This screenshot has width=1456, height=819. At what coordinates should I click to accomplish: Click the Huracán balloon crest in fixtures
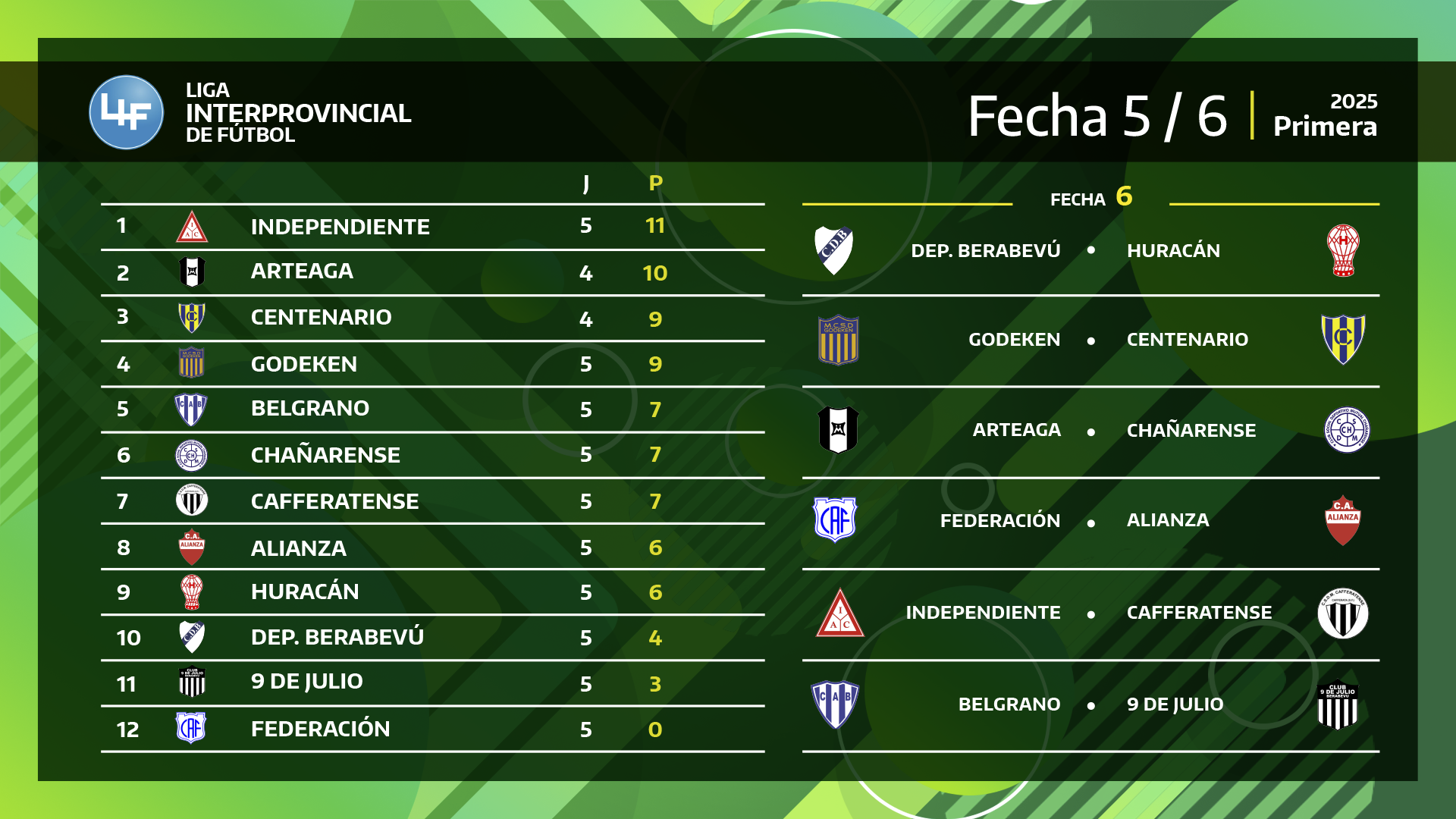(x=1343, y=250)
